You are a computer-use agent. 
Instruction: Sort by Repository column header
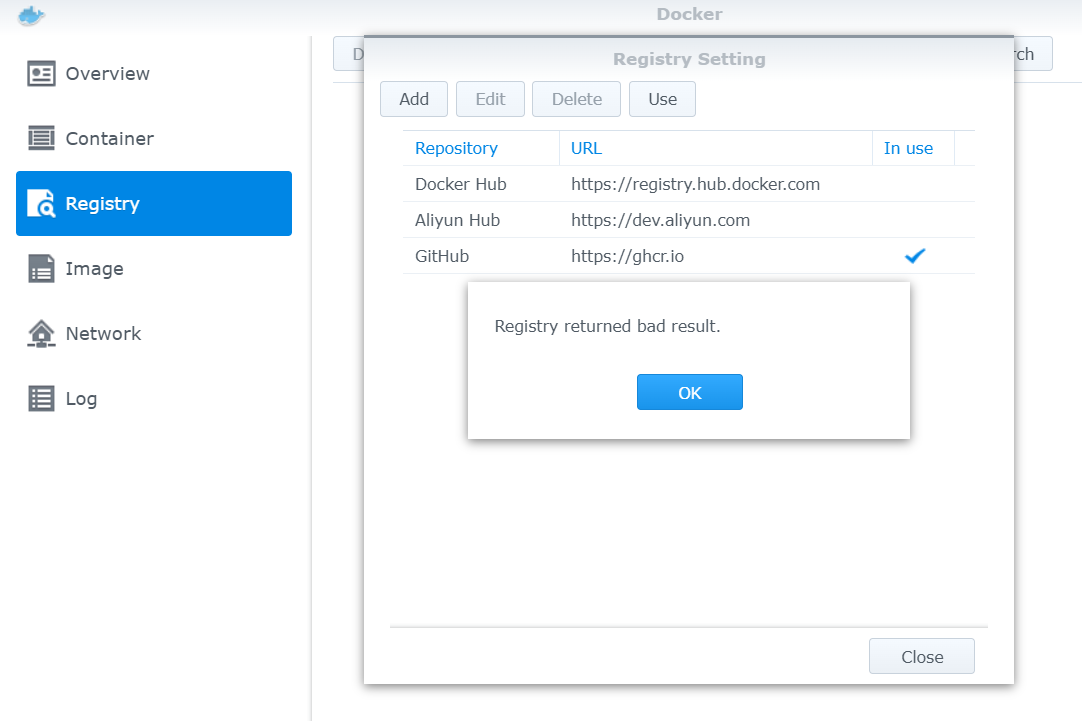point(456,148)
